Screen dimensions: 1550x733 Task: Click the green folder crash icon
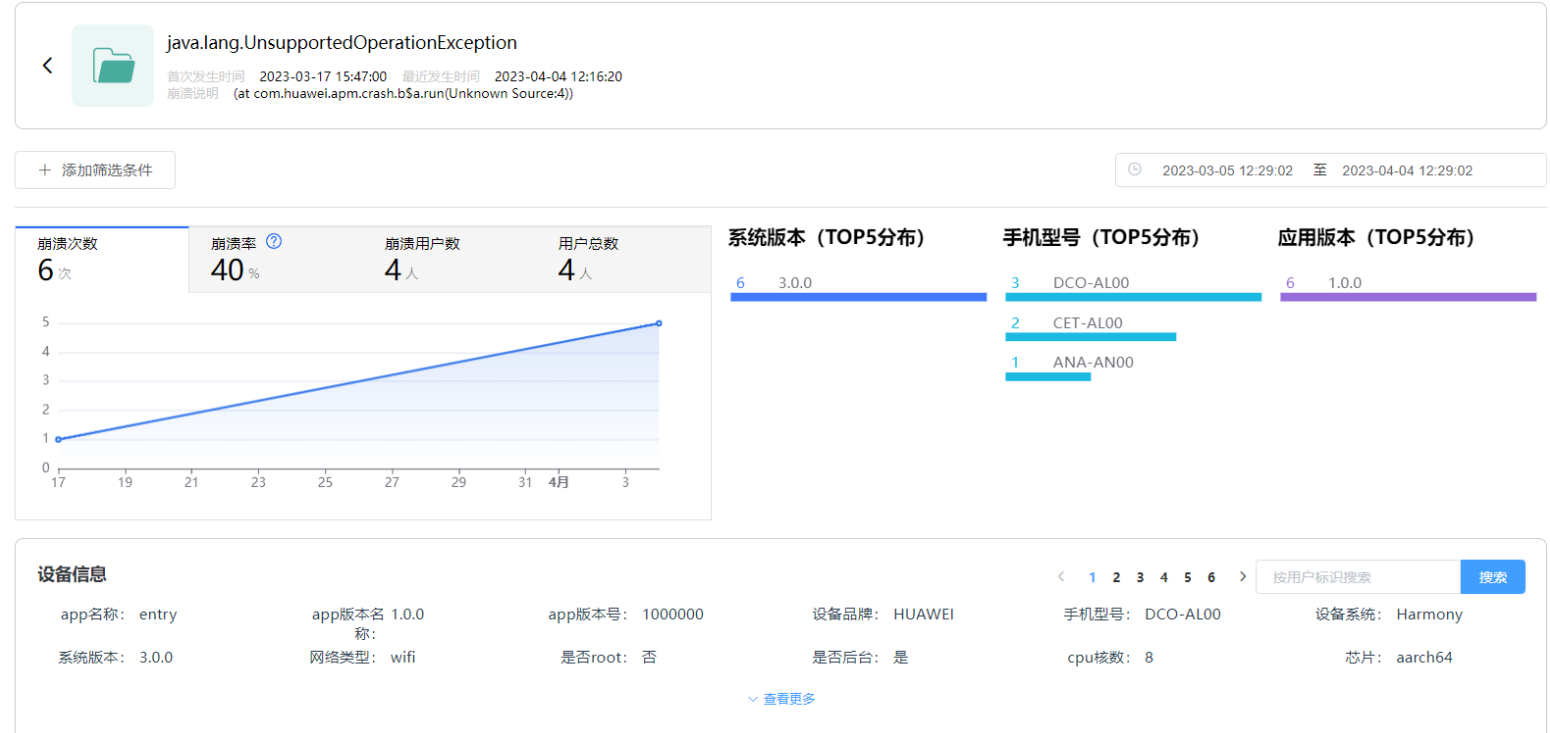113,65
